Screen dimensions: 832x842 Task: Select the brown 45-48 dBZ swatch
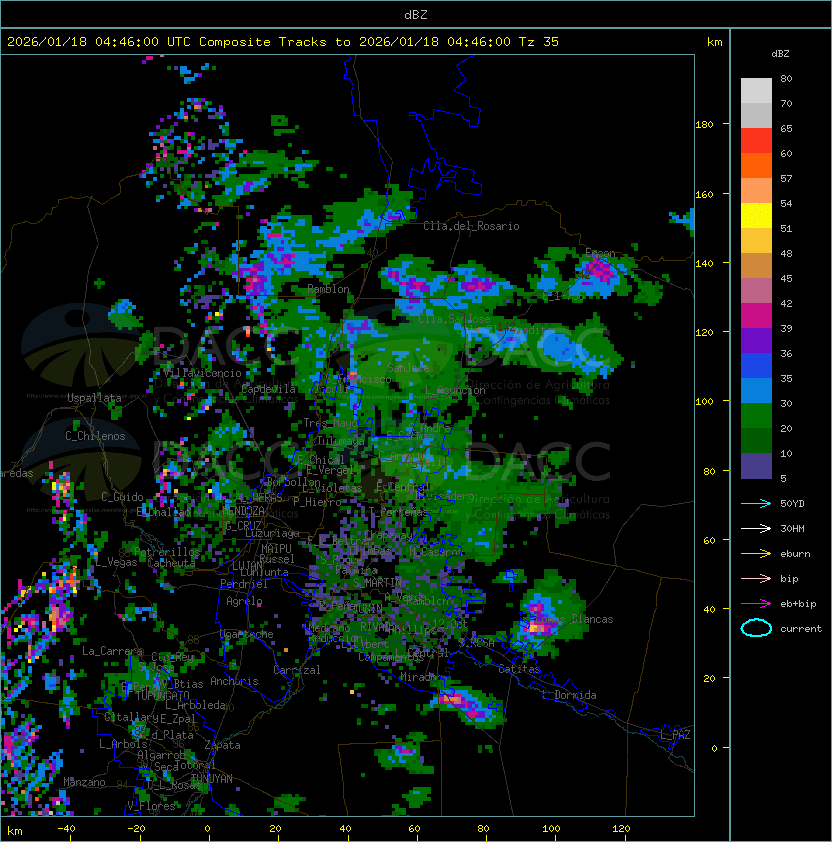point(756,266)
